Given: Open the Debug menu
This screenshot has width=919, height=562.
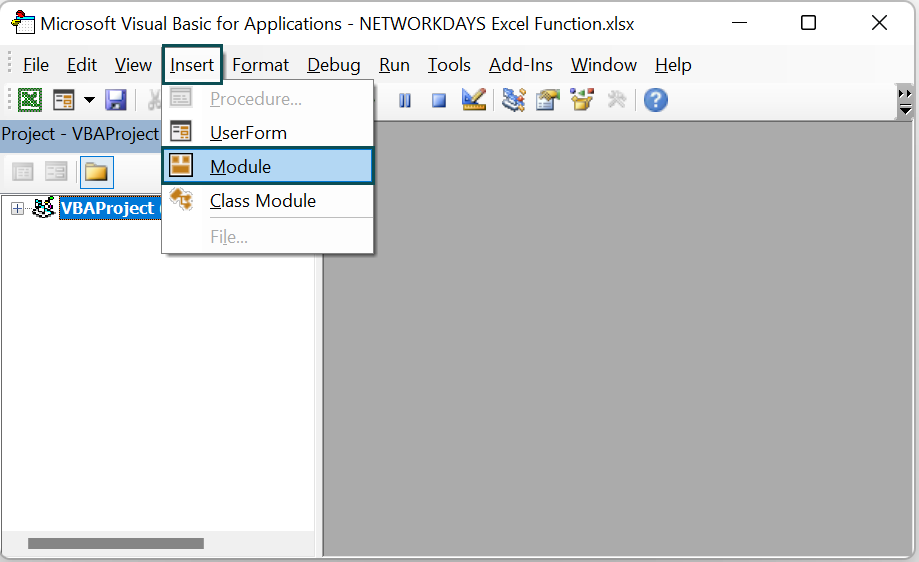Looking at the screenshot, I should point(333,64).
